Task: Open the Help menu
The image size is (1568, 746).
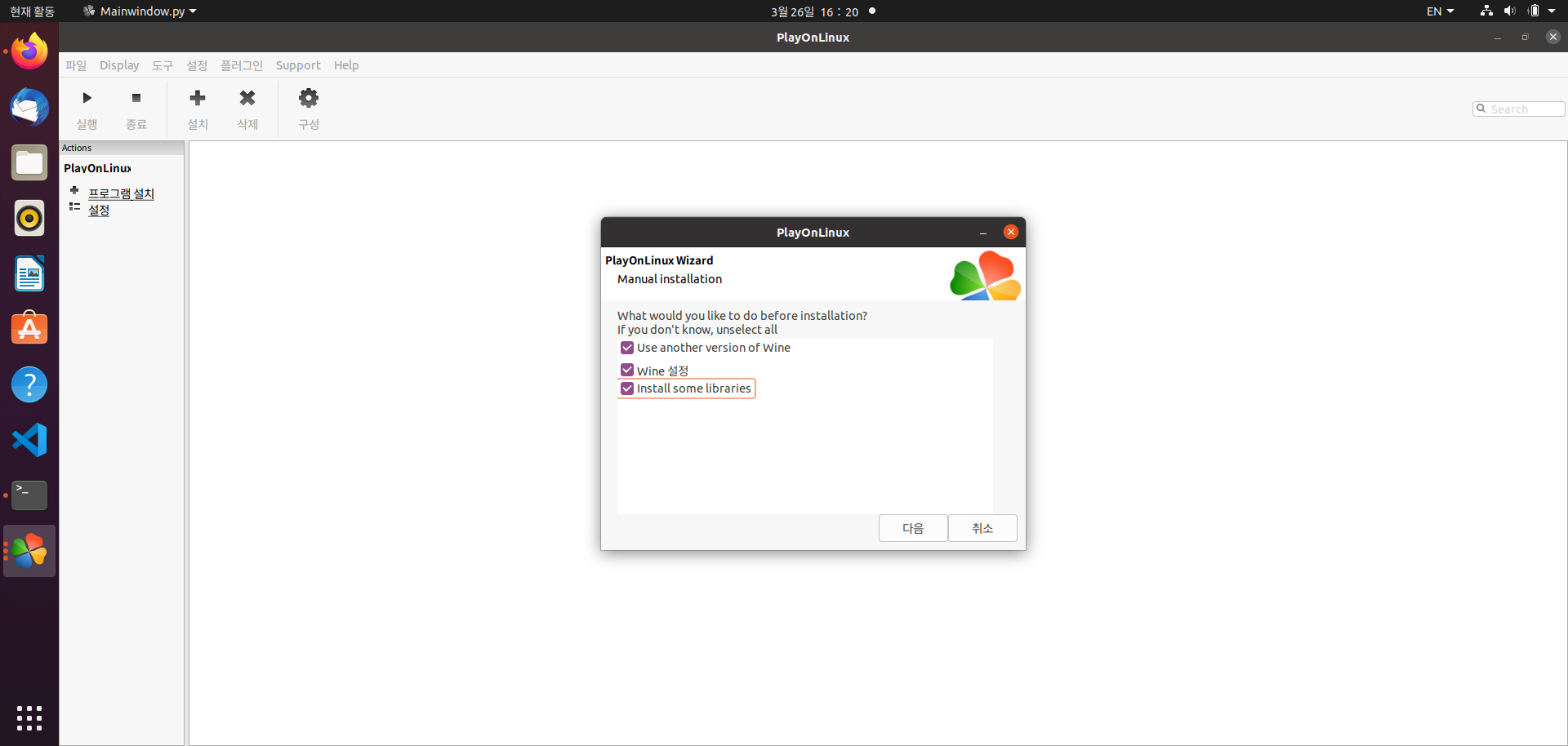Action: [346, 65]
